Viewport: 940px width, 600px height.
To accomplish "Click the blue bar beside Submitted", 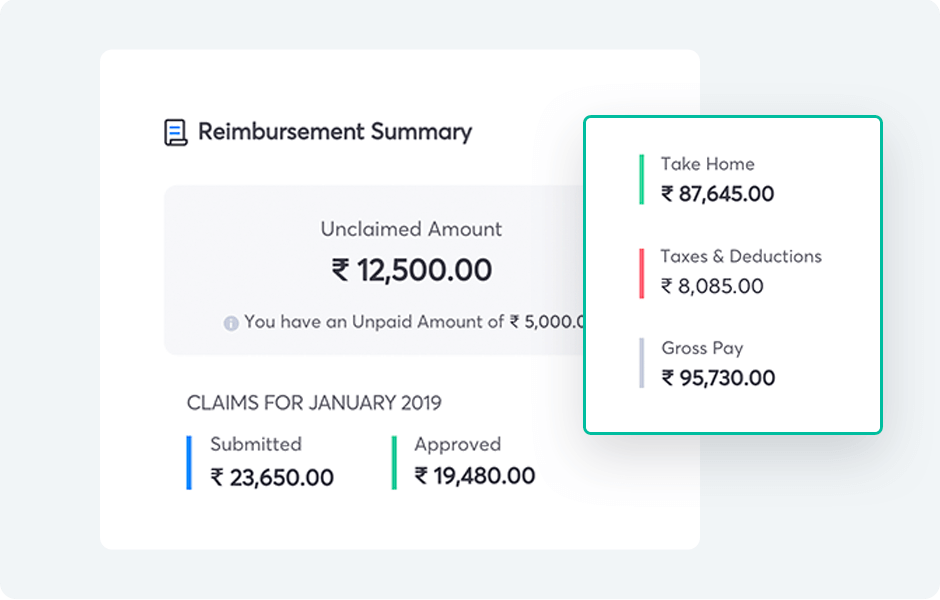I will point(189,462).
